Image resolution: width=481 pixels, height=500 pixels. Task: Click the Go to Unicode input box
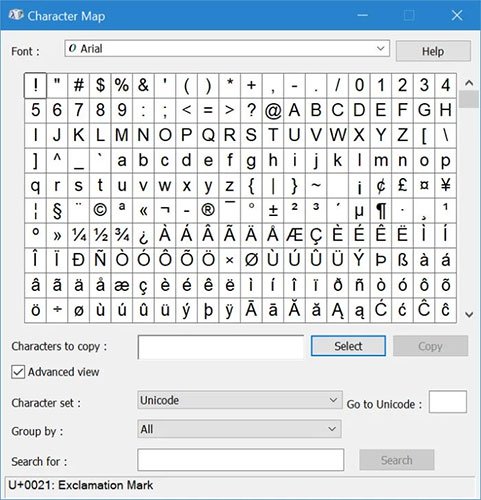pos(448,402)
